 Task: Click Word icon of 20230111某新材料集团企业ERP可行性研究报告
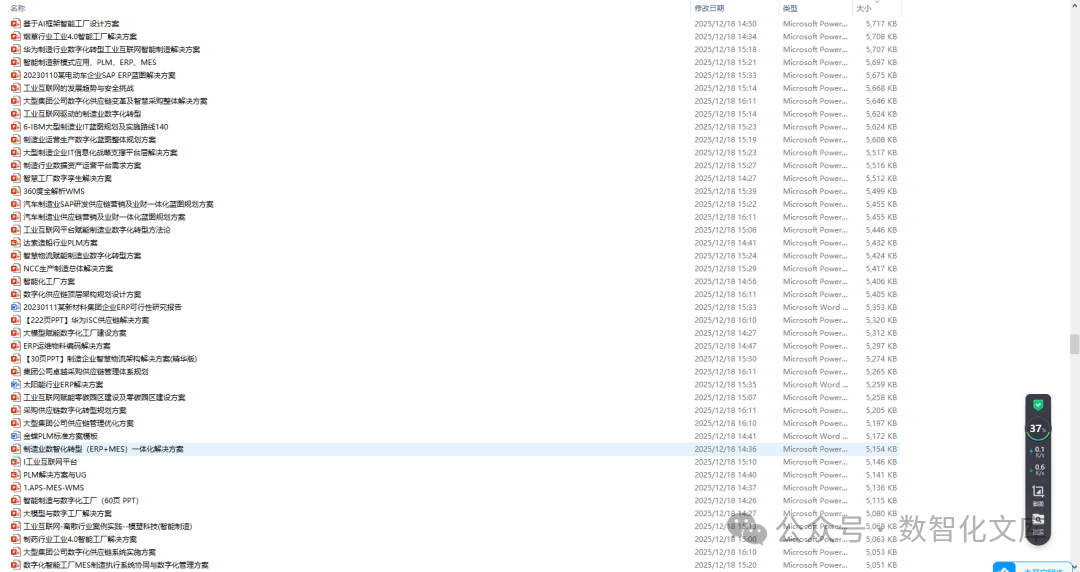point(16,307)
